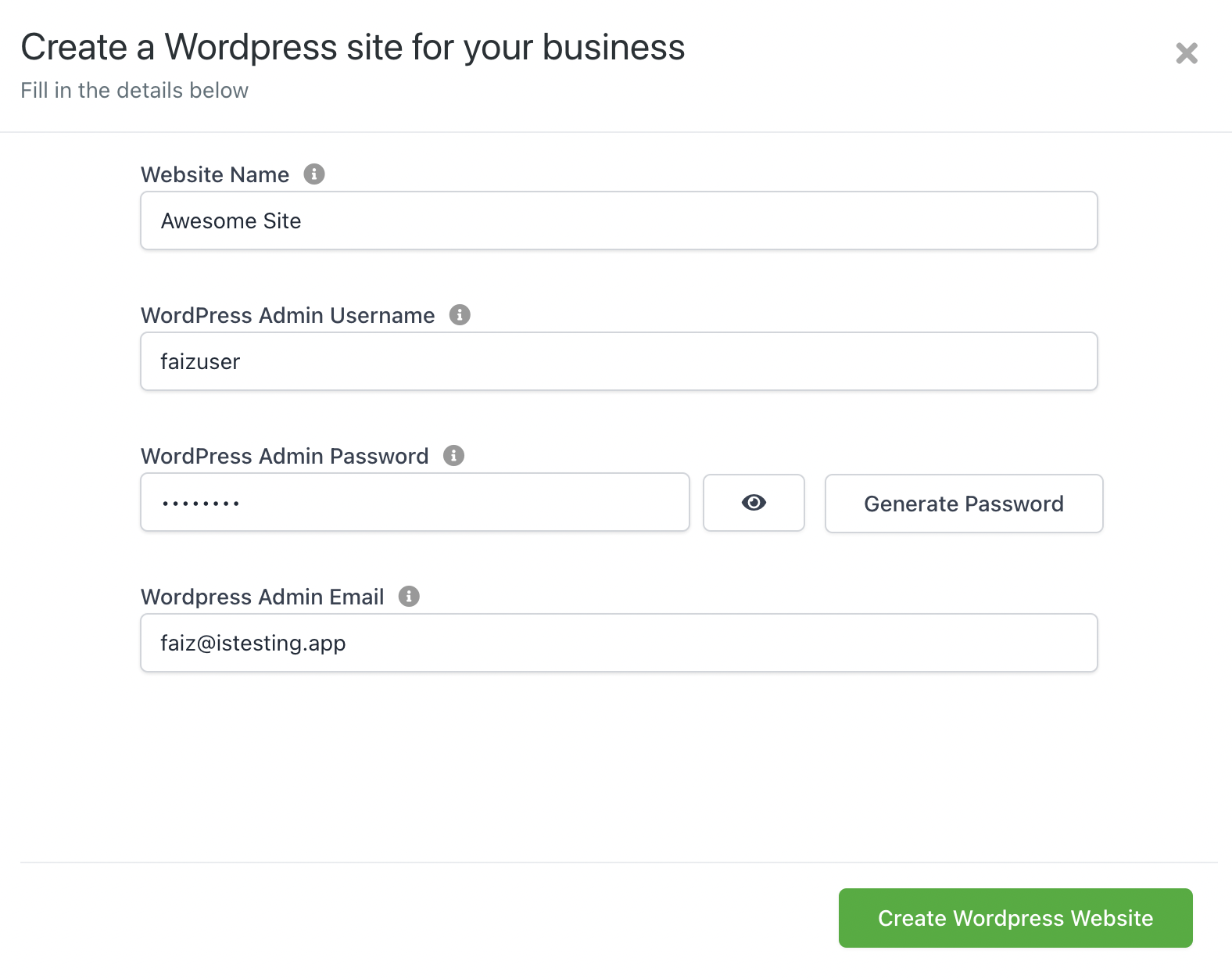Focus the Website Name field containing Awesome Site
The width and height of the screenshot is (1232, 979).
(x=618, y=221)
